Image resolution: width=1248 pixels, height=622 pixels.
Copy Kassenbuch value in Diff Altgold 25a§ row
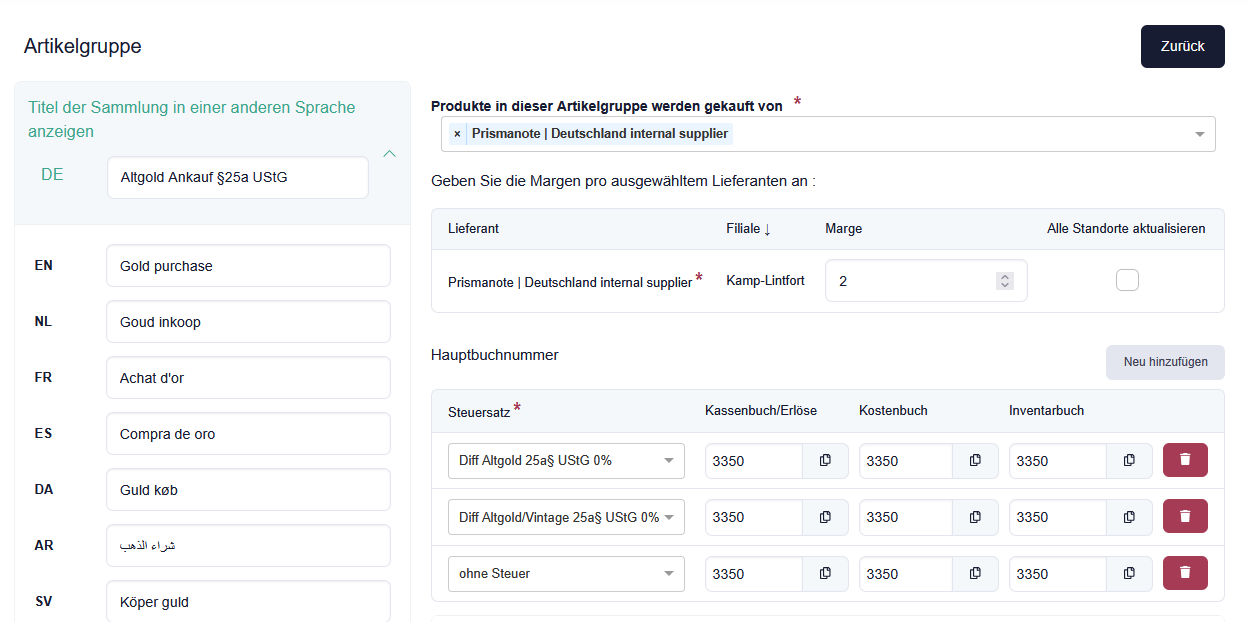click(825, 461)
